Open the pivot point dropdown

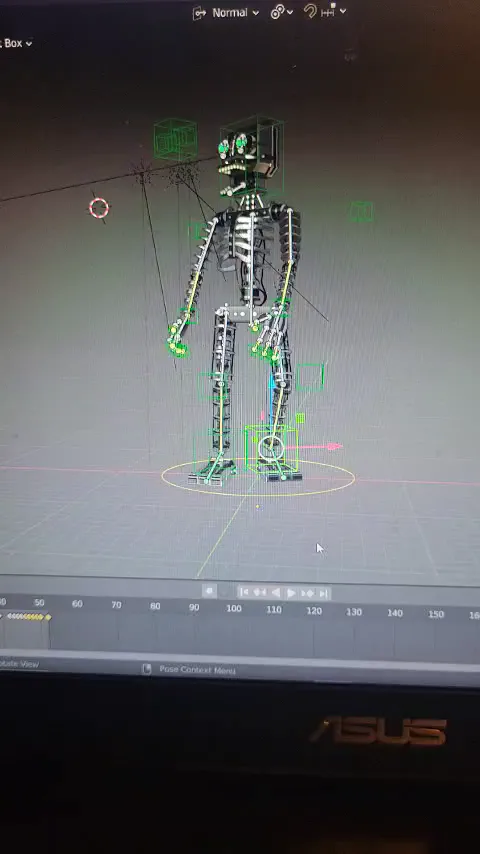282,12
